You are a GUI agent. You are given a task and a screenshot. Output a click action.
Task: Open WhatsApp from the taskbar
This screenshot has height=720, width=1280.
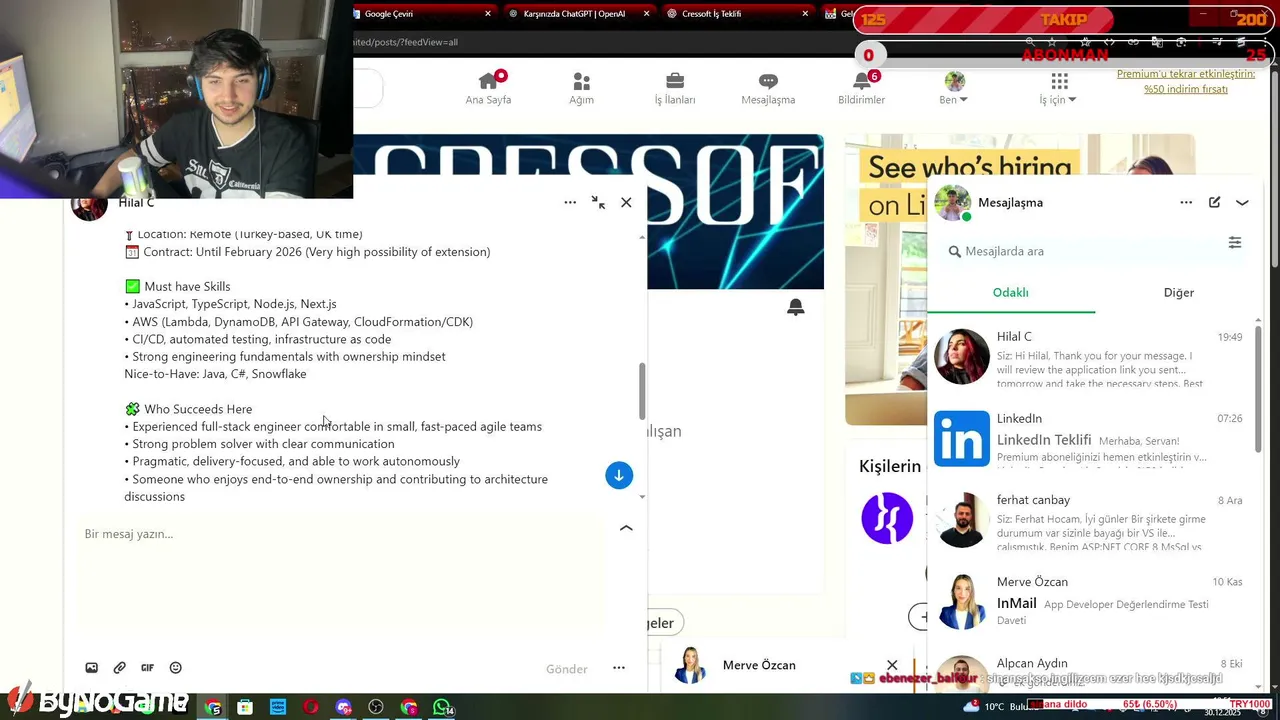pos(442,707)
